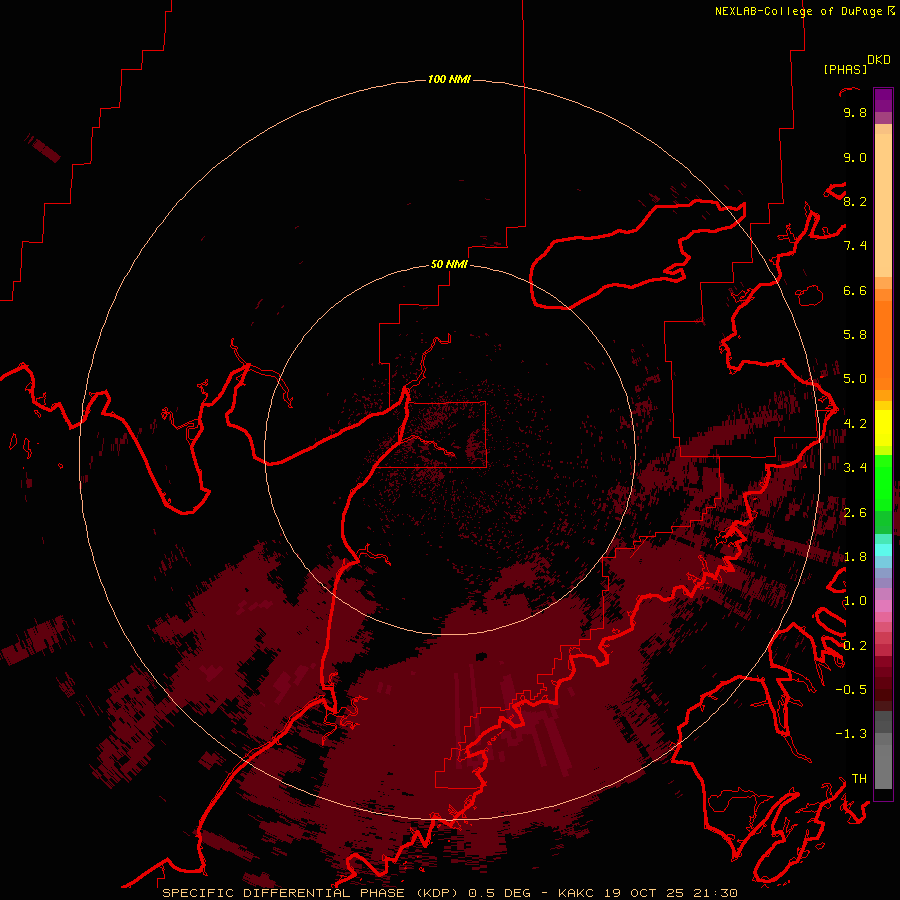This screenshot has width=900, height=900.
Task: Click the 1.8 value on the color scale
Action: tap(855, 557)
